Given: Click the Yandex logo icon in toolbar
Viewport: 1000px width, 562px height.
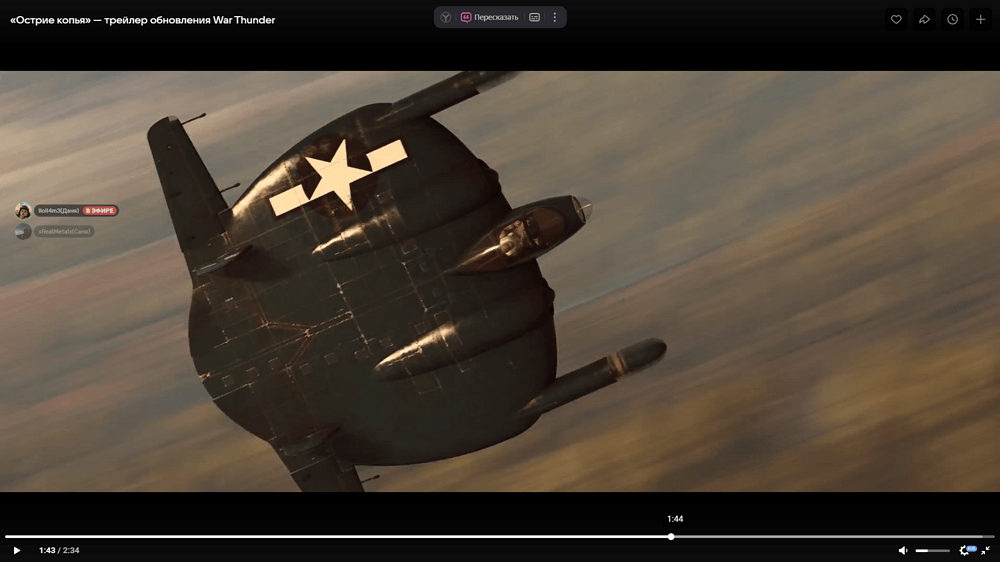Looking at the screenshot, I should point(446,17).
